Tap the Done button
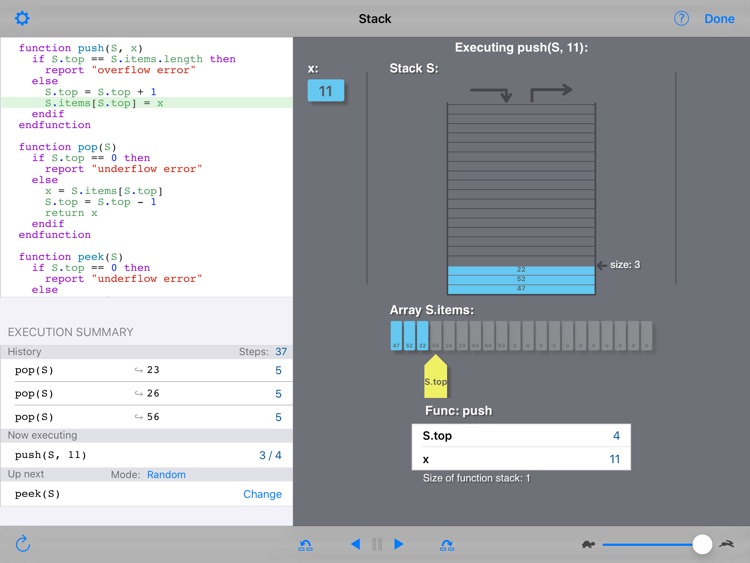This screenshot has width=750, height=563. coord(719,19)
